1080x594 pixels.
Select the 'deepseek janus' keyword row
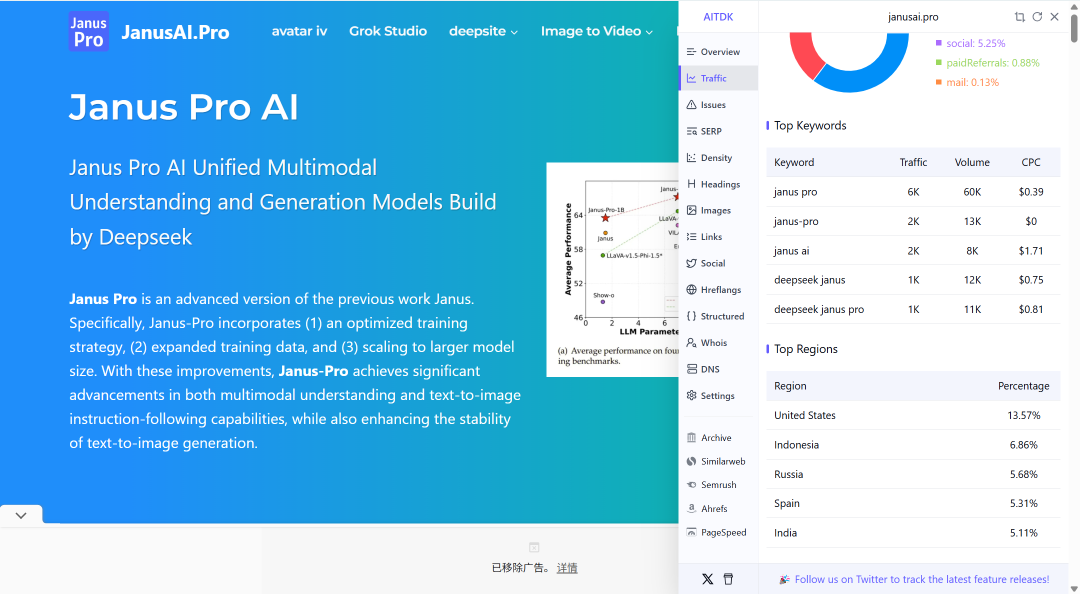[x=913, y=280]
